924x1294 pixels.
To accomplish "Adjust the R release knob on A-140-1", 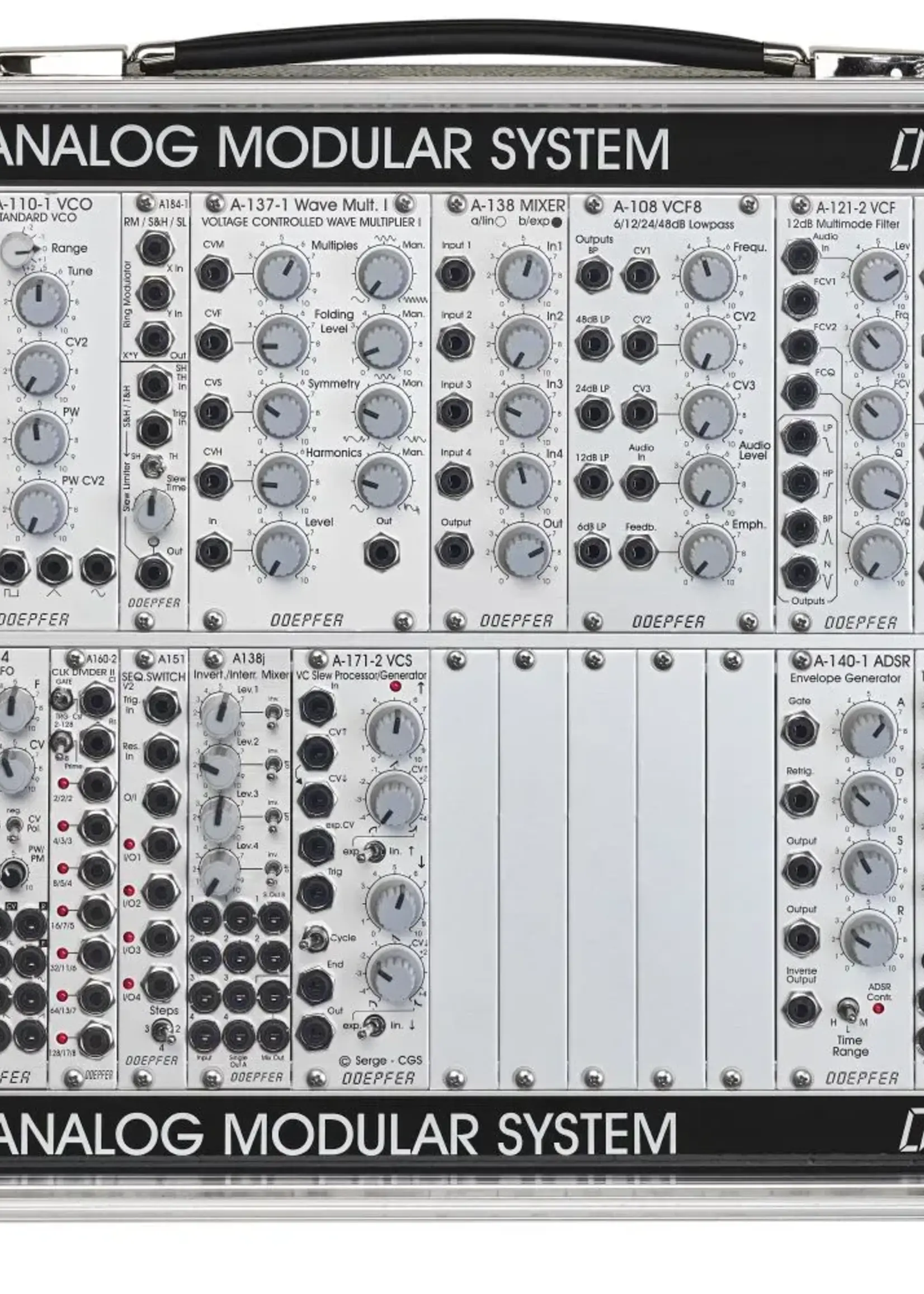I will tap(868, 939).
